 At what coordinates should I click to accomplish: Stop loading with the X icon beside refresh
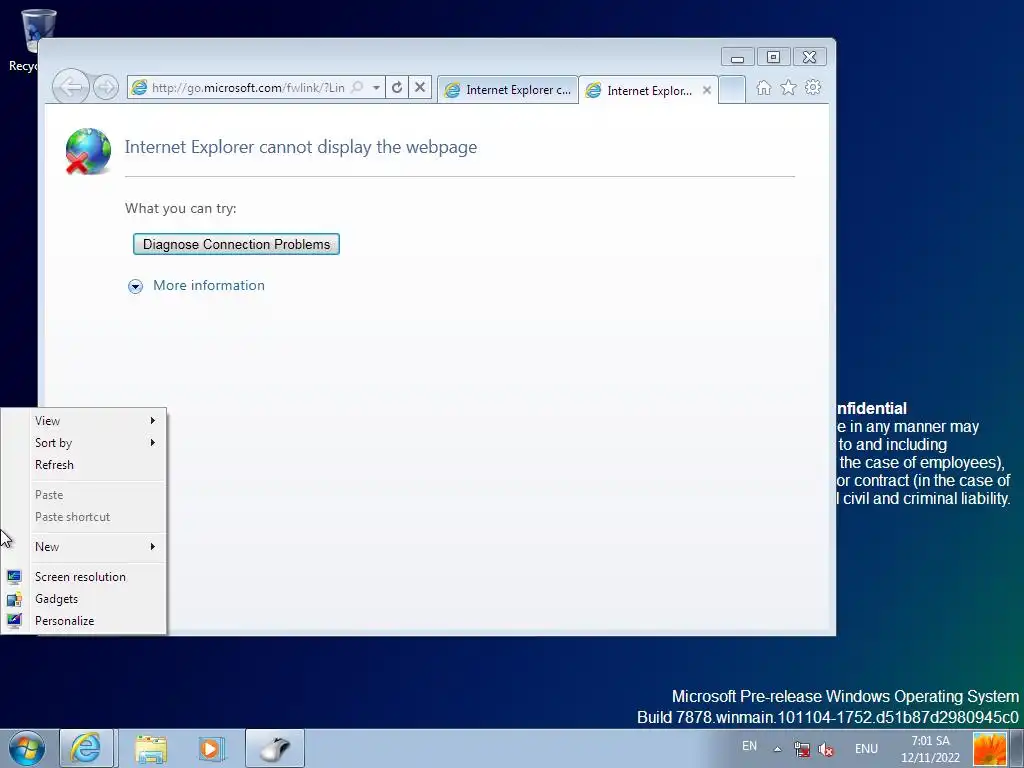click(x=420, y=88)
